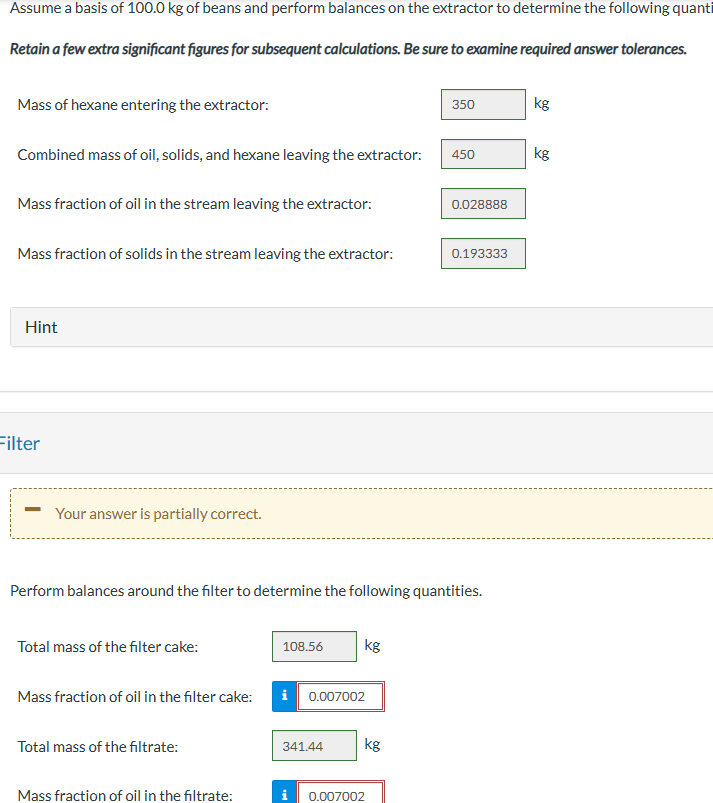The image size is (713, 803).
Task: Click 'Combined mass of oil, solids, and hexane' label
Action: pyautogui.click(x=219, y=155)
